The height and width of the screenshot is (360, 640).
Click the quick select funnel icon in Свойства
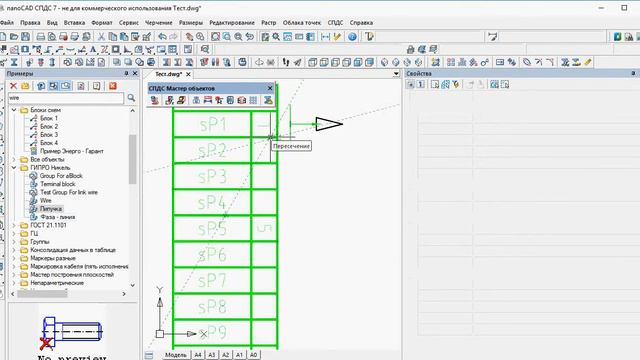[456, 84]
